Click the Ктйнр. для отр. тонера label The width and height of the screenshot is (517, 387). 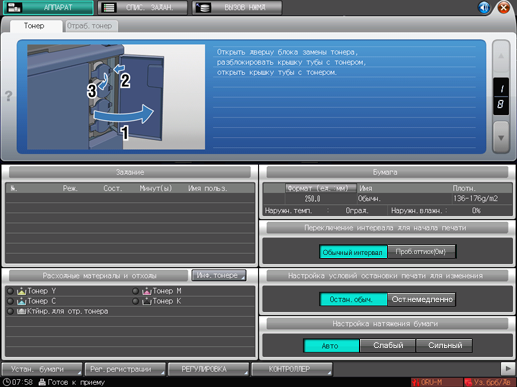[68, 311]
